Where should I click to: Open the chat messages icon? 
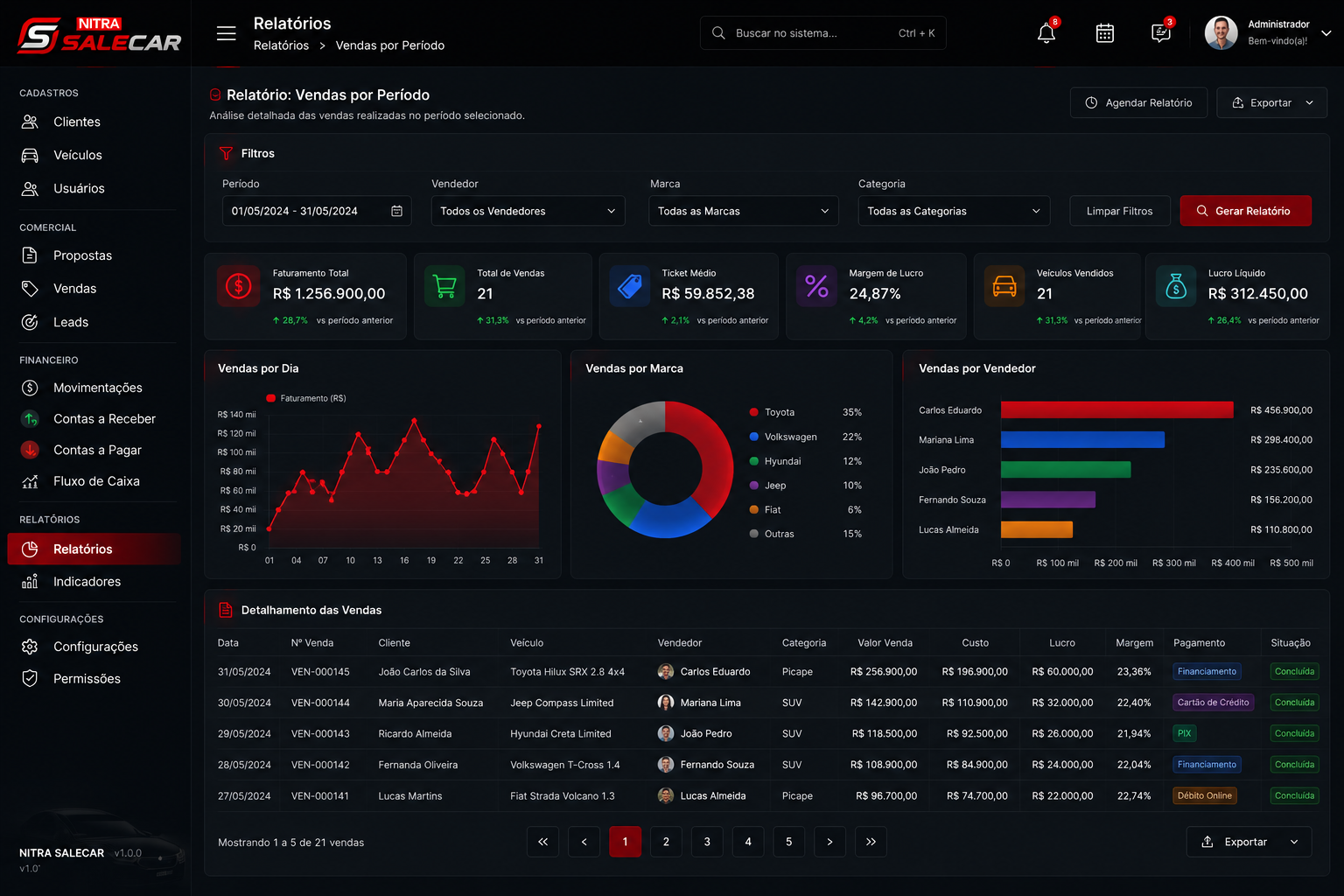1160,33
